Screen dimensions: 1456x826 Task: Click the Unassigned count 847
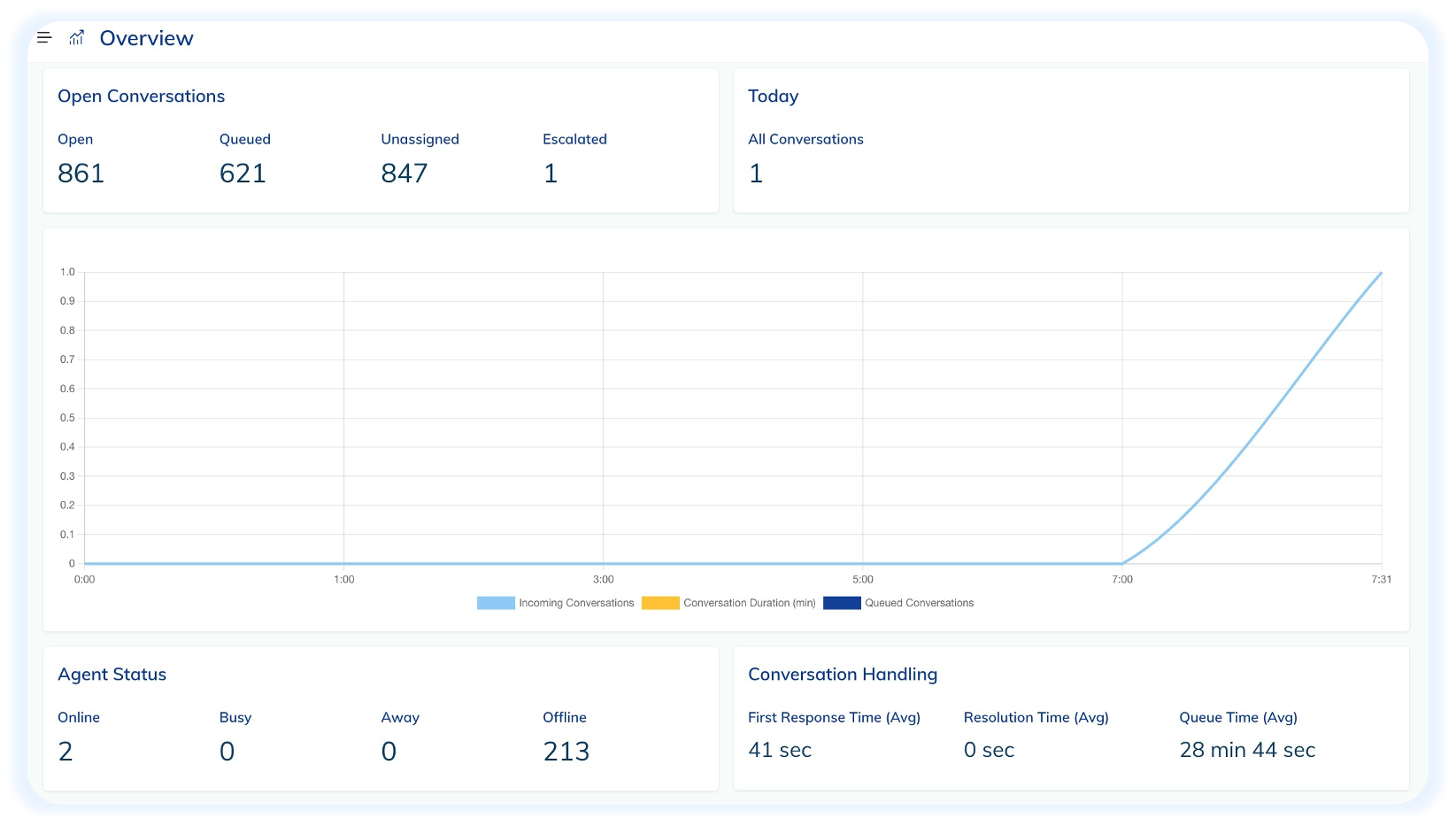(x=404, y=174)
